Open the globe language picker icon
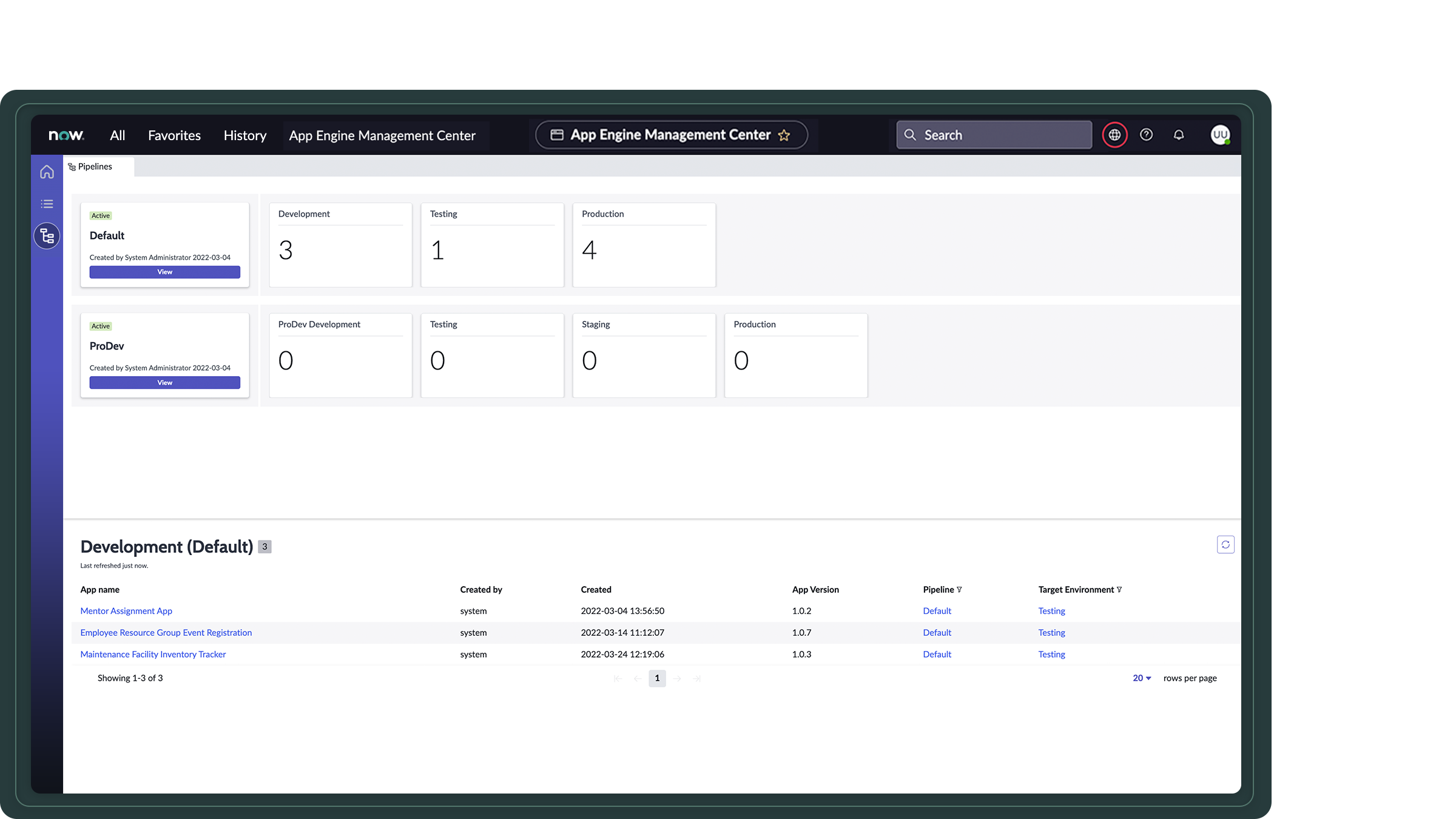Image resolution: width=1456 pixels, height=819 pixels. [1114, 135]
